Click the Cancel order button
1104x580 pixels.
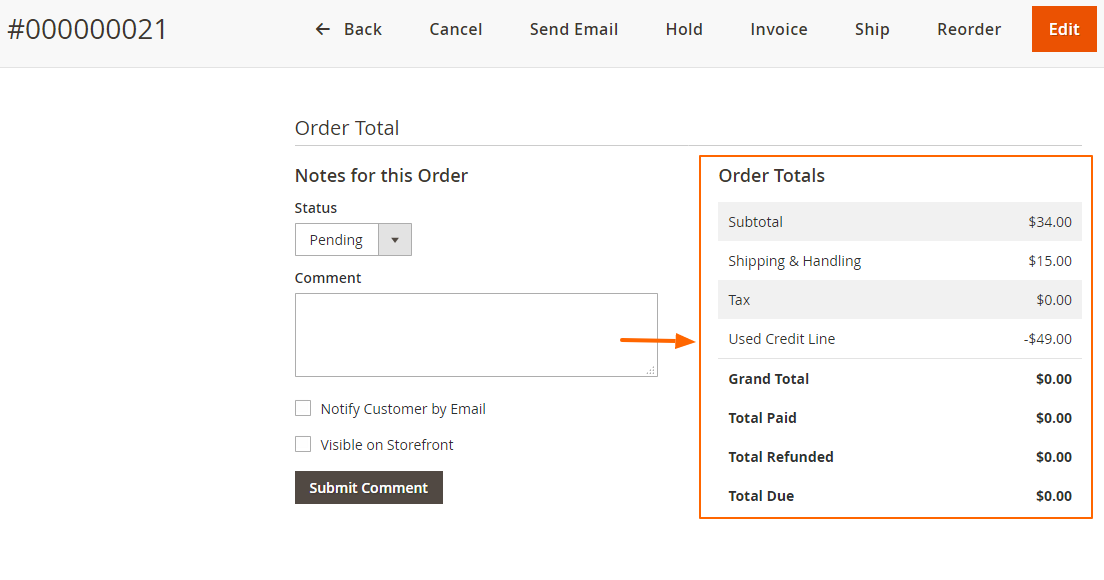(456, 30)
